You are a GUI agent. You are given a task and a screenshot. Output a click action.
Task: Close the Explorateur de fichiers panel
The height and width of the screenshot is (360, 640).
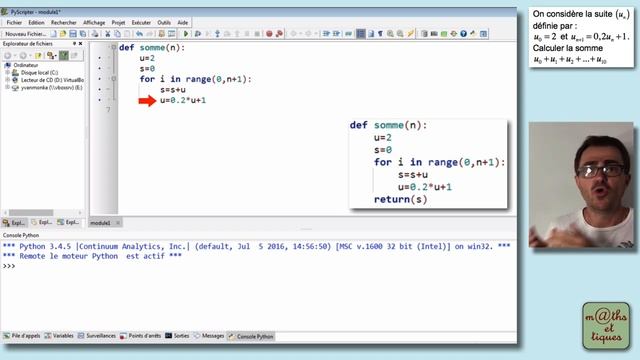pos(80,44)
